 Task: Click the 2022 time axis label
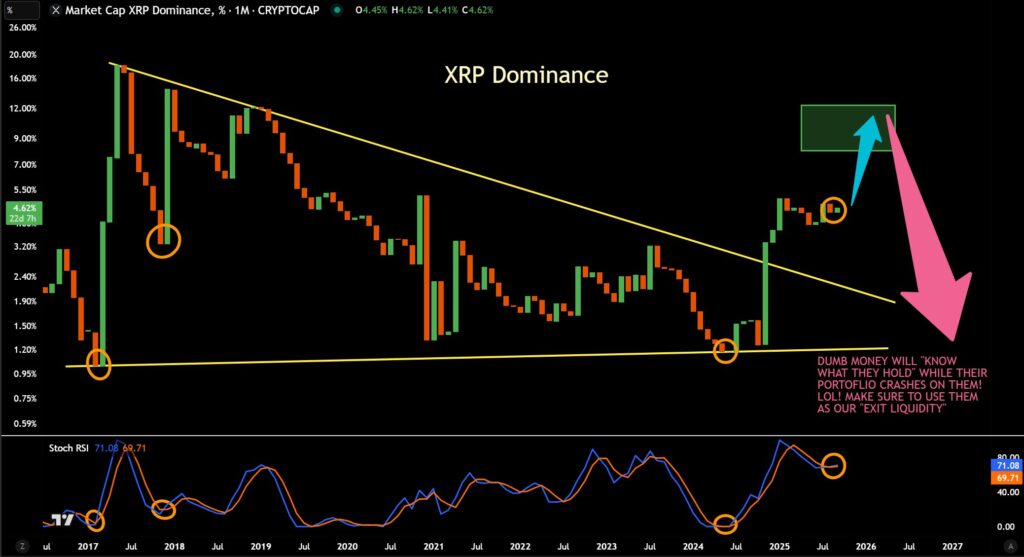(x=520, y=547)
